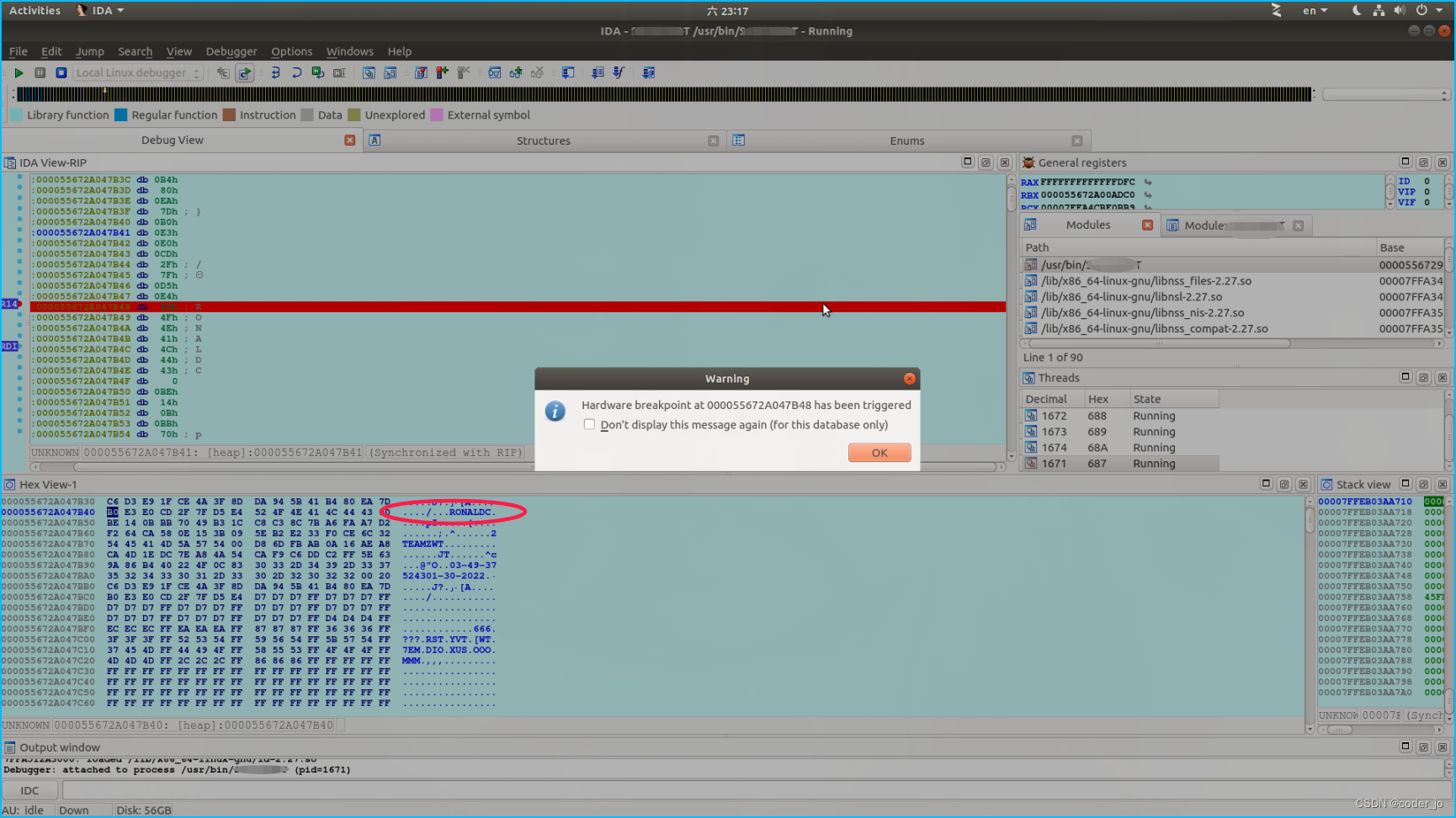Close the Modules tab with red X
Viewport: 1456px width, 818px height.
pos(1147,226)
